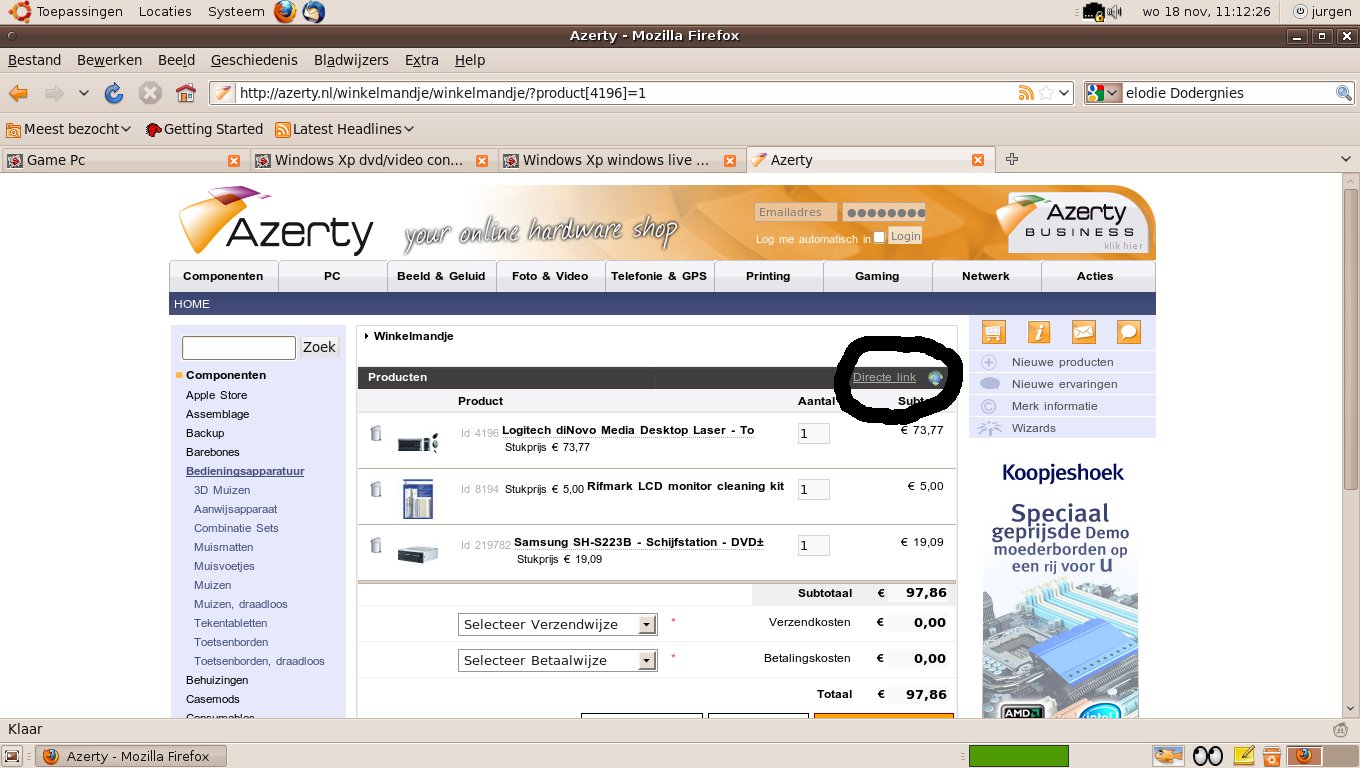This screenshot has width=1360, height=768.
Task: Click the globe icon next to Directe link
Action: 935,378
